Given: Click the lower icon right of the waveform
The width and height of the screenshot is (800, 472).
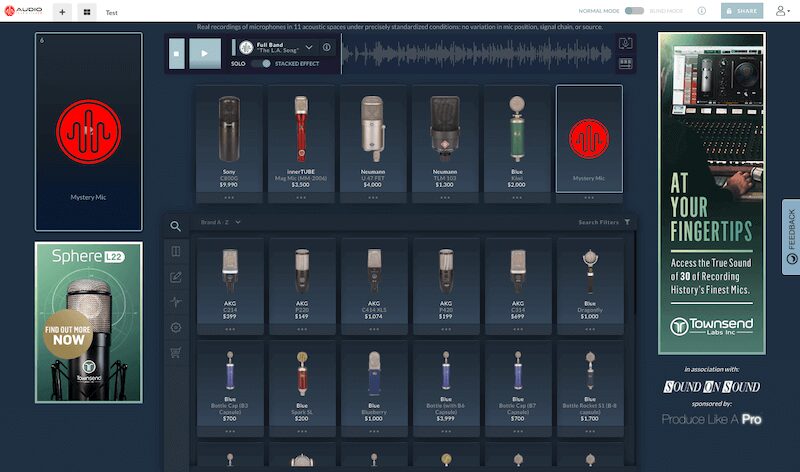Looking at the screenshot, I should pos(626,64).
